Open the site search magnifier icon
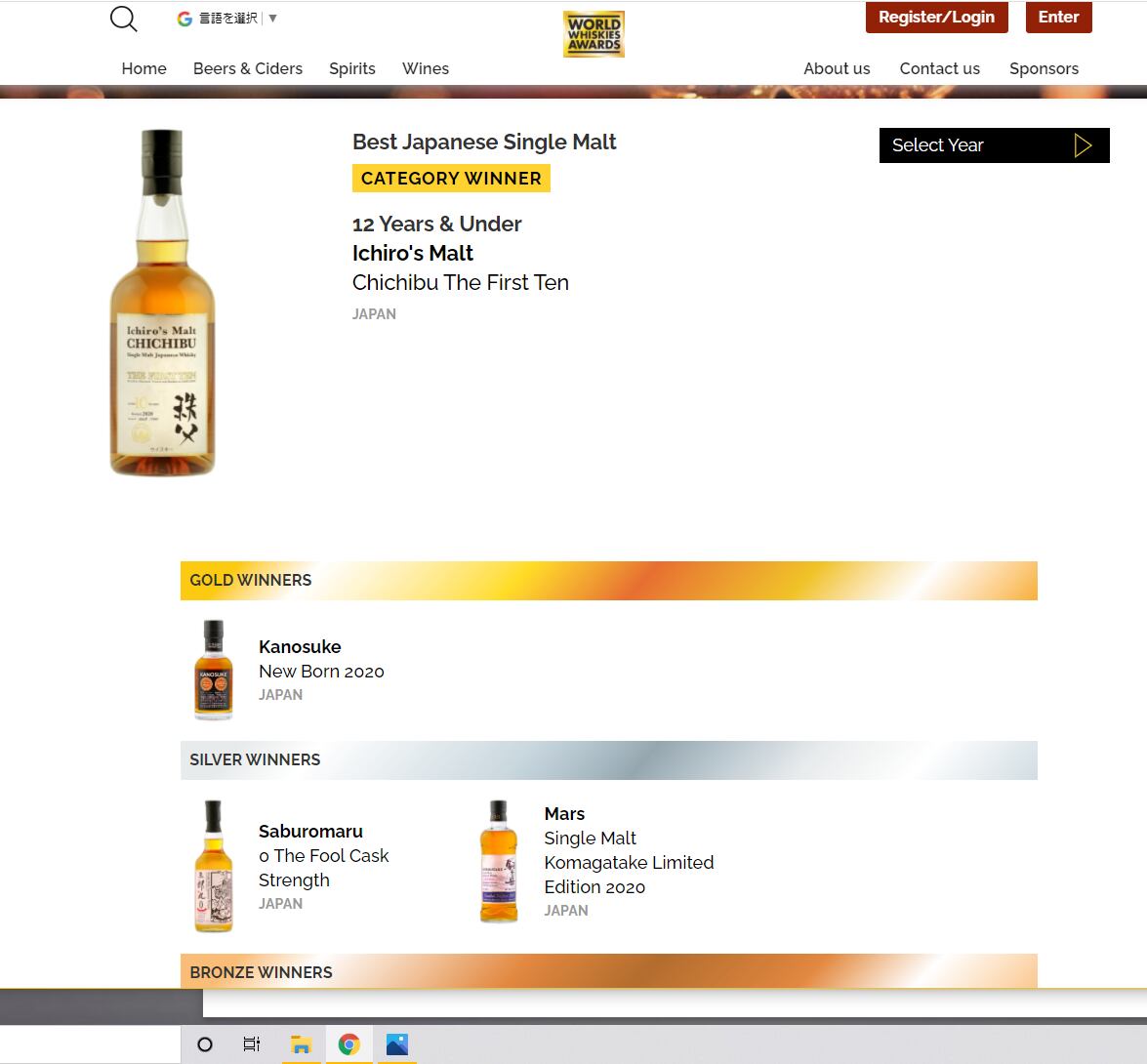This screenshot has width=1147, height=1064. pos(124,19)
